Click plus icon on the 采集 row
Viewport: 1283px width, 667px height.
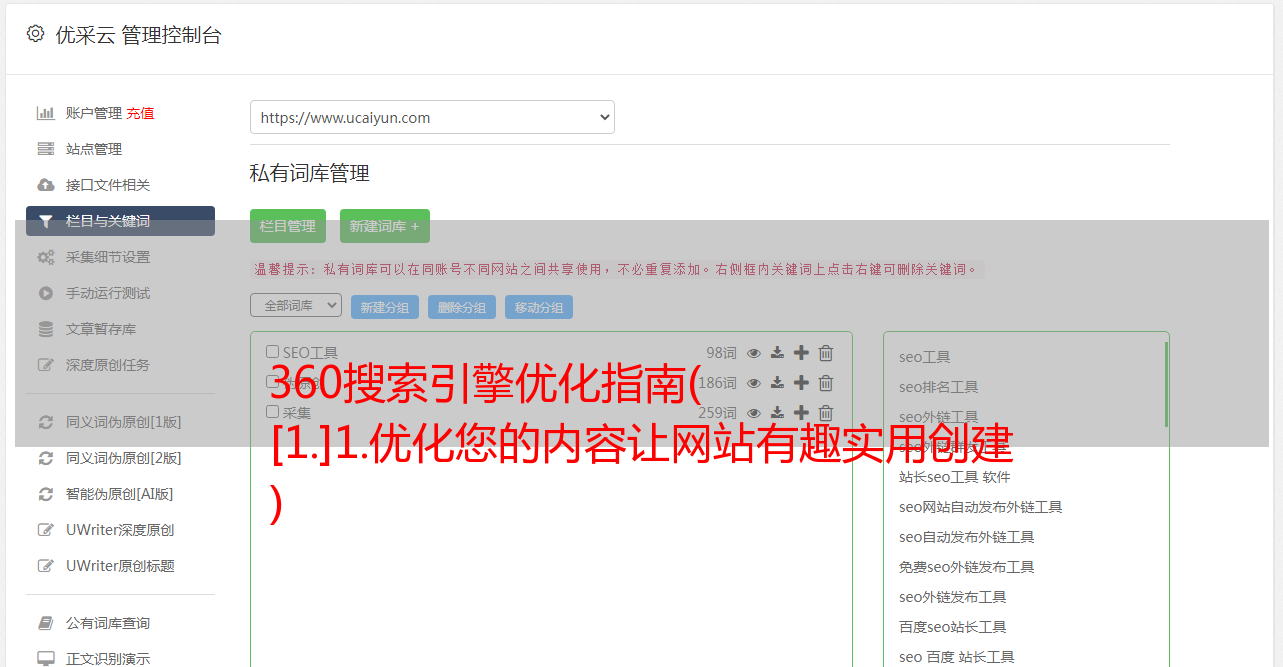pyautogui.click(x=801, y=413)
